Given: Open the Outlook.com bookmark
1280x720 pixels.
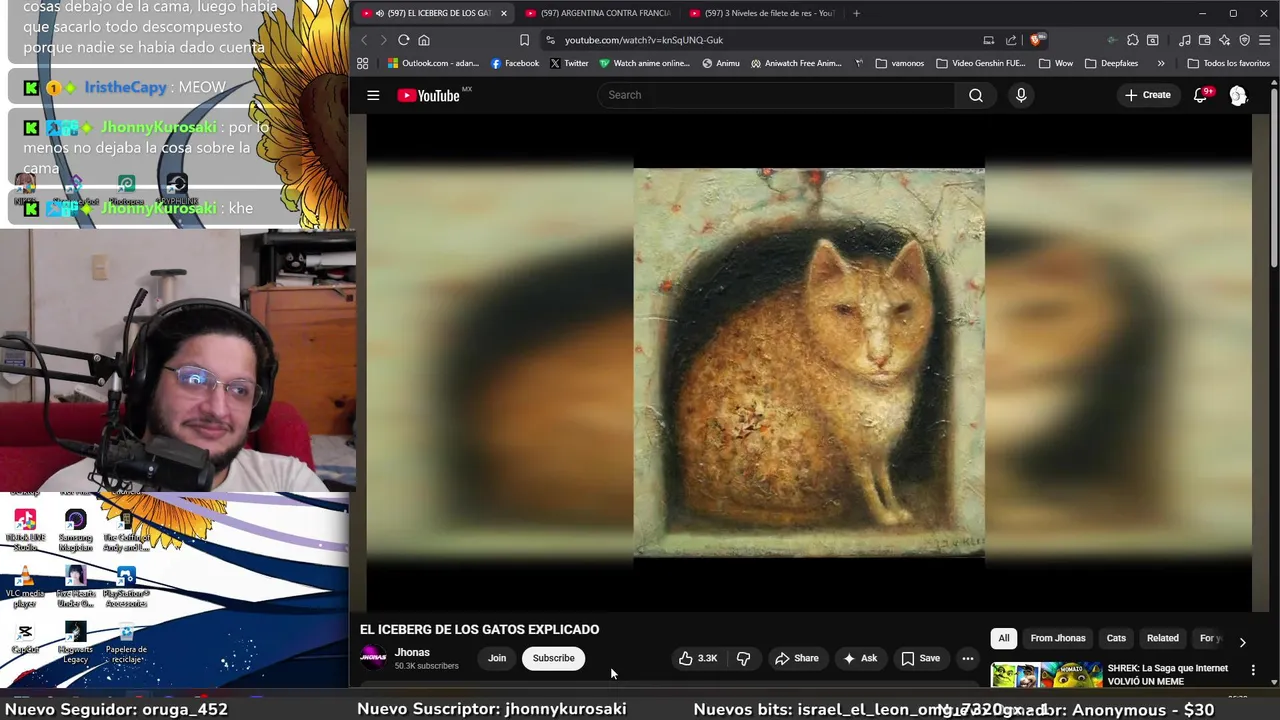Looking at the screenshot, I should (433, 63).
